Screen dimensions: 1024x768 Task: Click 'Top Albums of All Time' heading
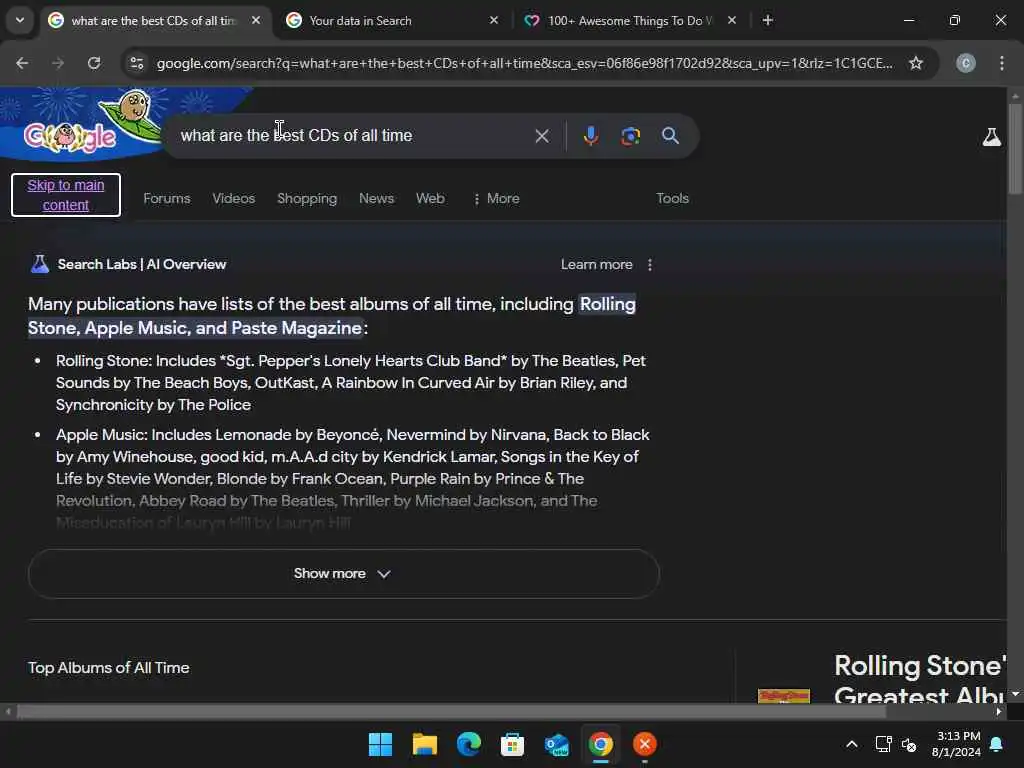pos(108,668)
